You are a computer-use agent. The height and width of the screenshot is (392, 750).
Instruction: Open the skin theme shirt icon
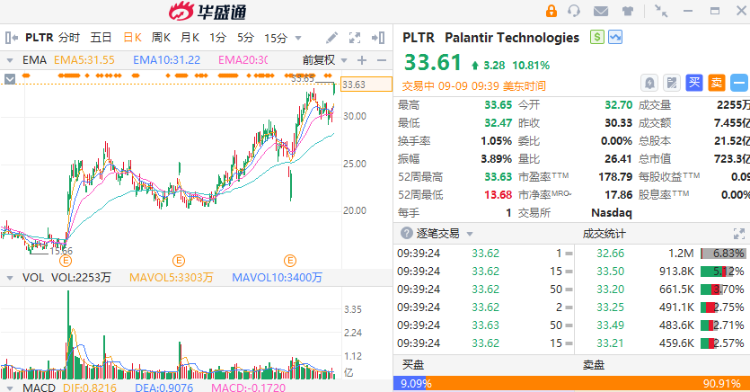(x=628, y=11)
